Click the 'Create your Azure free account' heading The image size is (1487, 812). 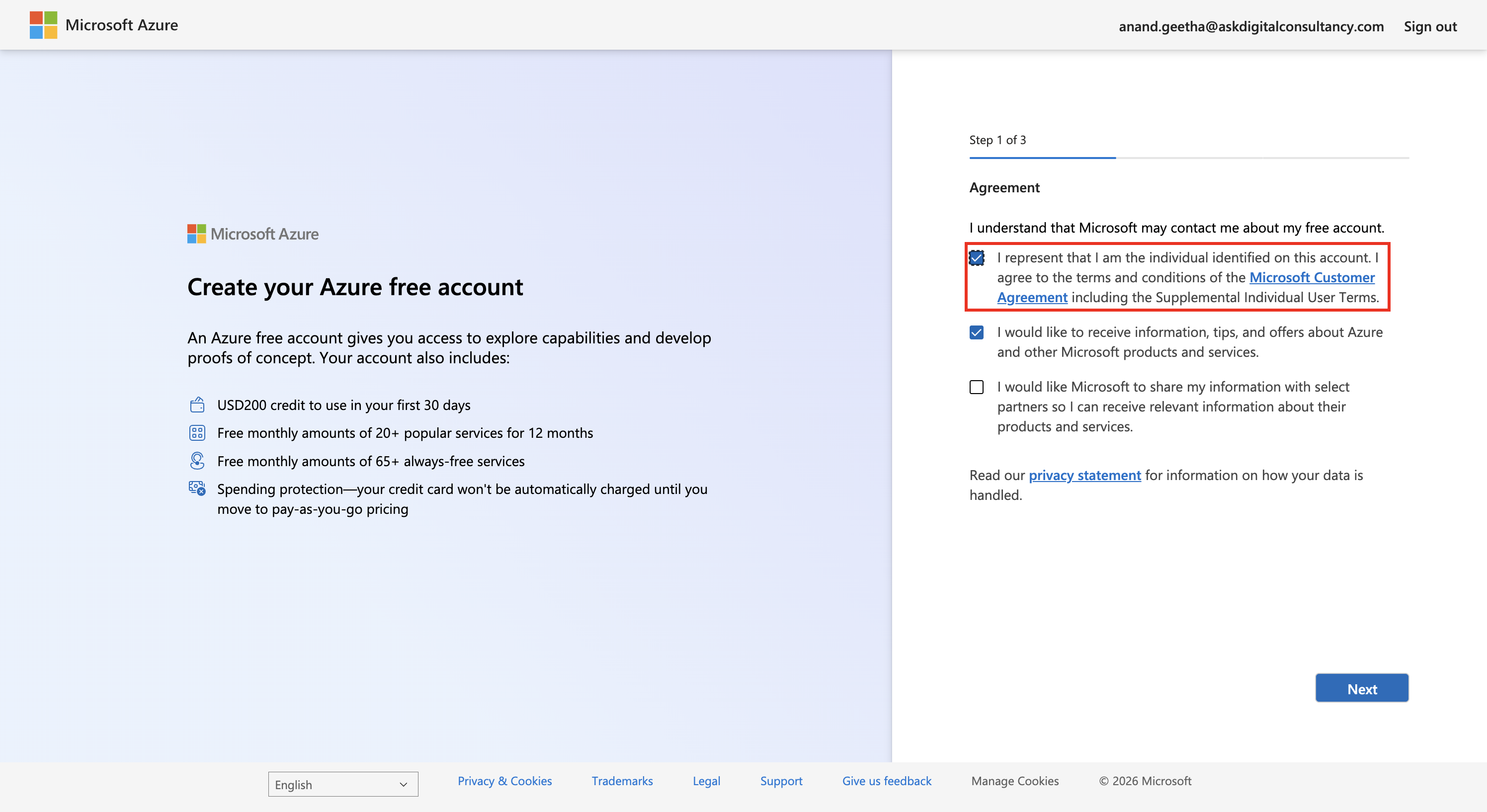[x=355, y=287]
